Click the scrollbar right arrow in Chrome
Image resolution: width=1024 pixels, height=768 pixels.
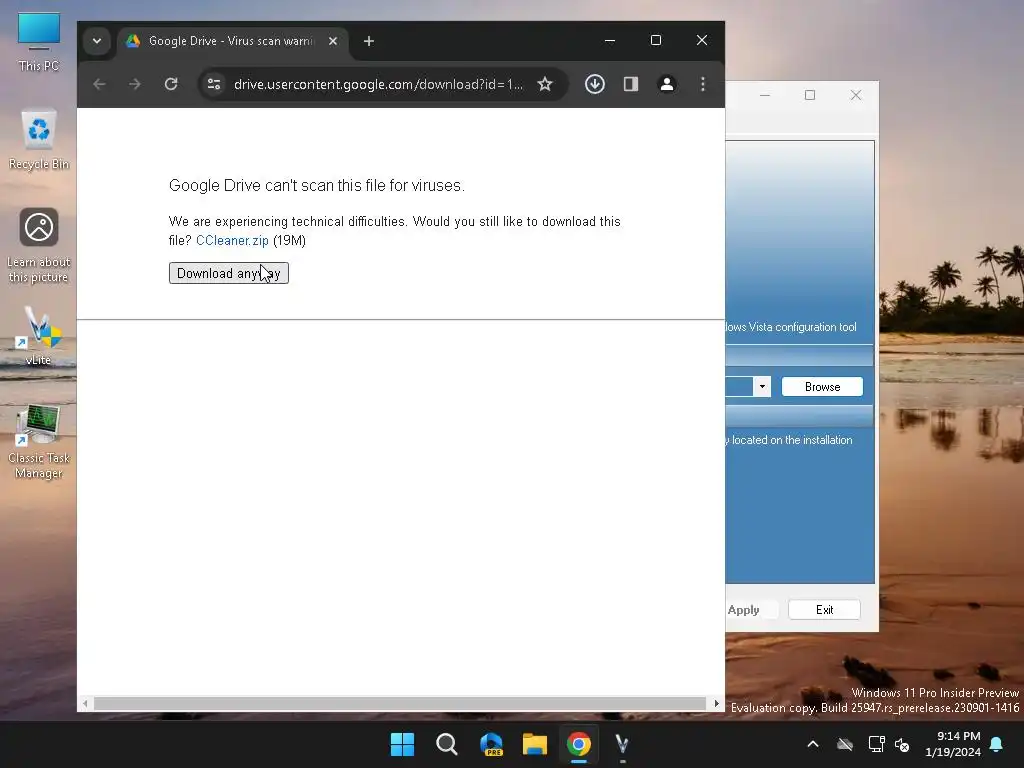click(716, 703)
